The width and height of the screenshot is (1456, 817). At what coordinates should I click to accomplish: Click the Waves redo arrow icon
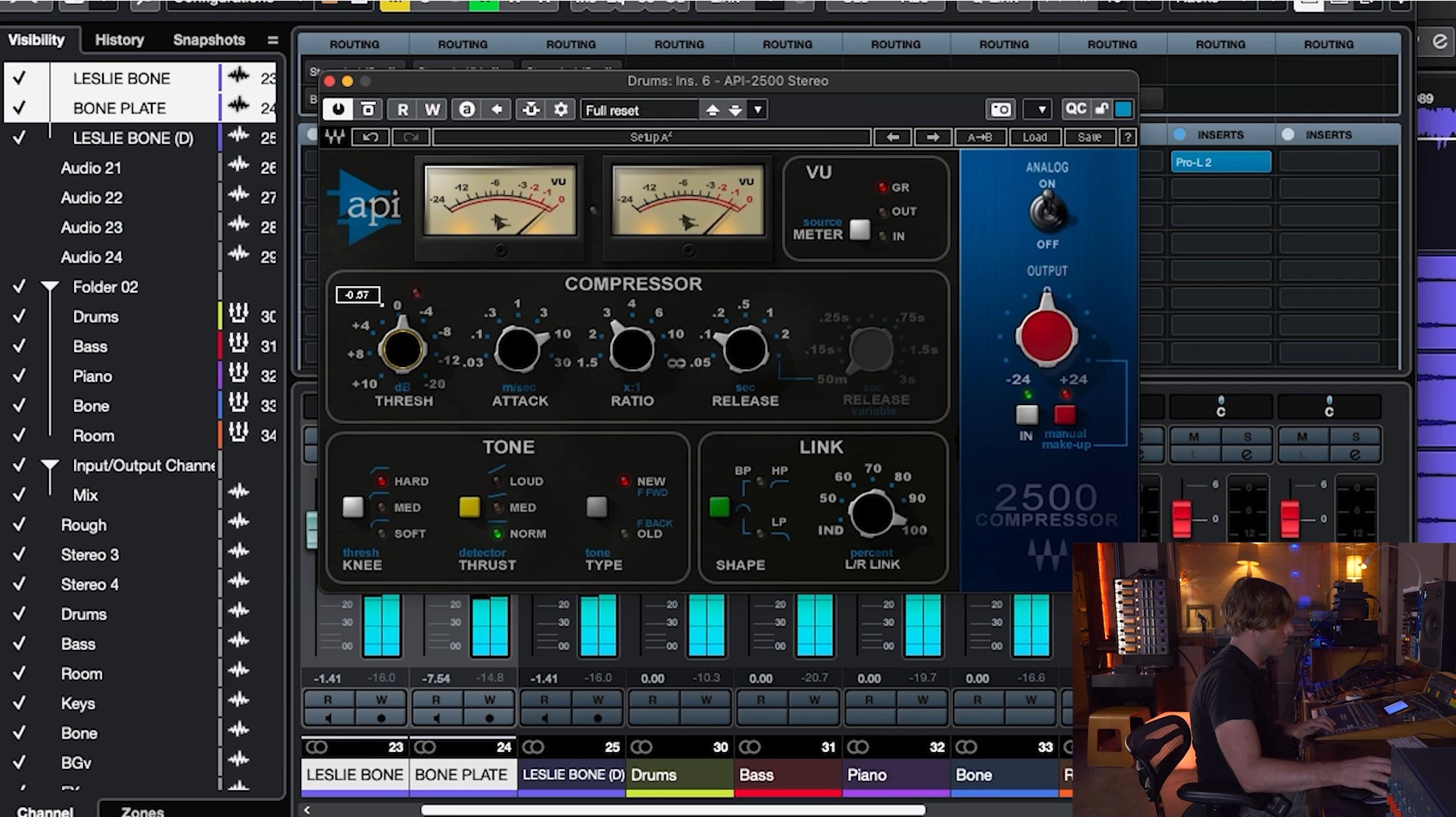(410, 137)
